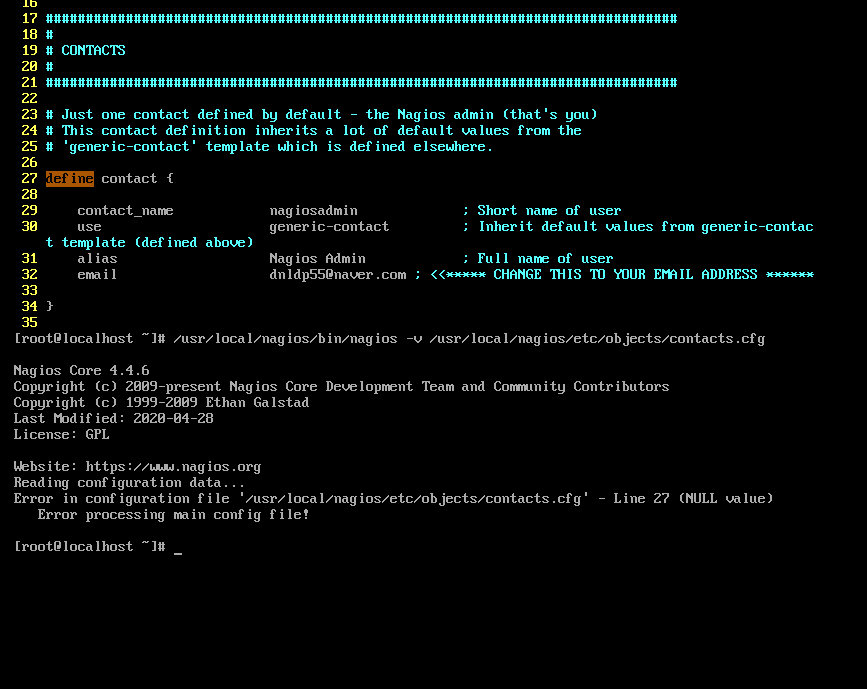
Task: Click the email address 'dnldp55@naver.com'
Action: (x=338, y=275)
